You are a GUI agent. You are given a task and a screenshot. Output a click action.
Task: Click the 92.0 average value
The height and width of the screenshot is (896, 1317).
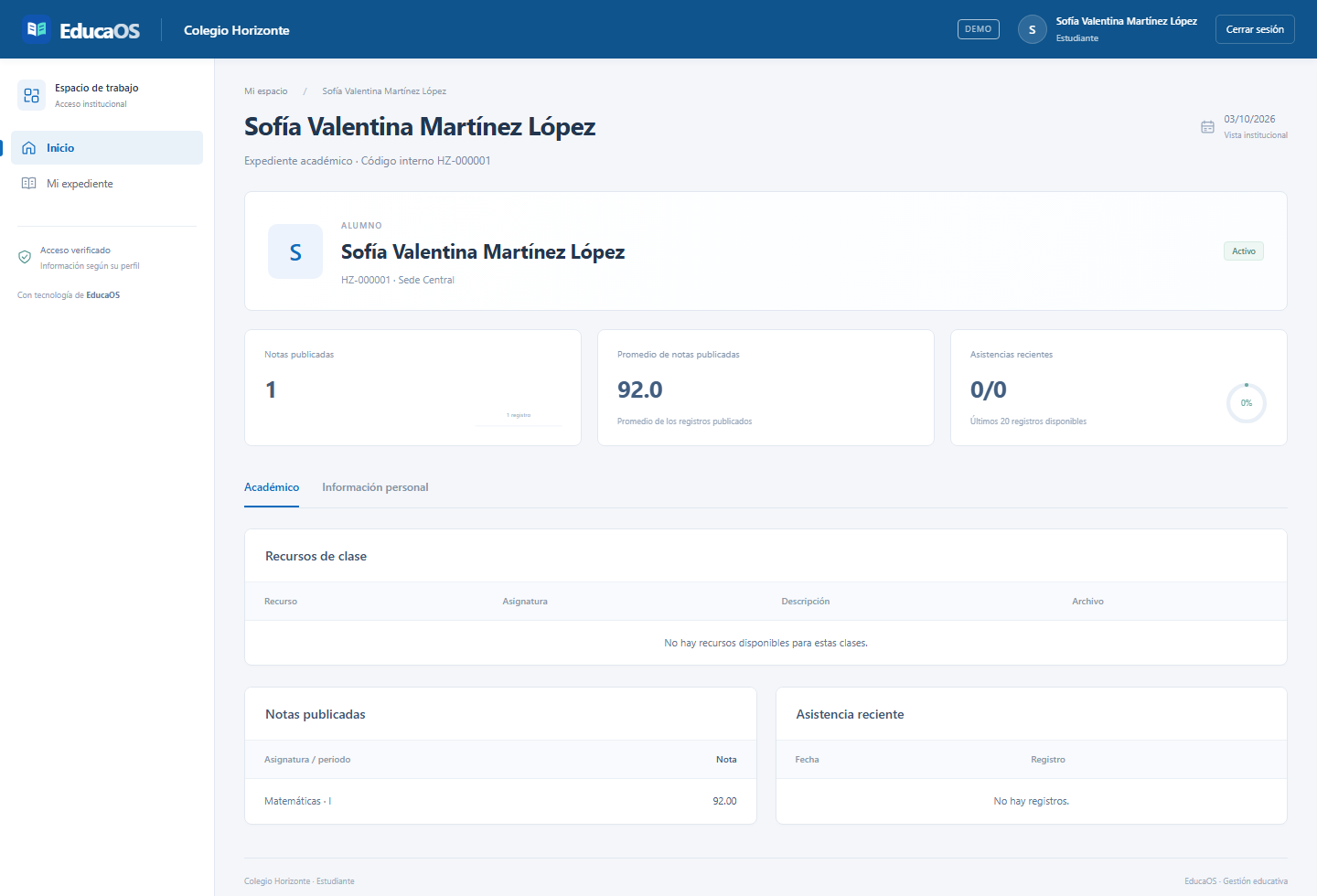pos(640,390)
